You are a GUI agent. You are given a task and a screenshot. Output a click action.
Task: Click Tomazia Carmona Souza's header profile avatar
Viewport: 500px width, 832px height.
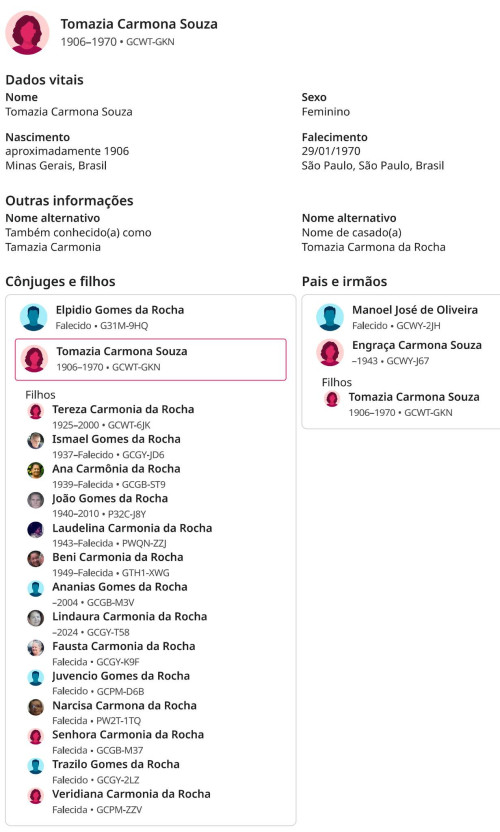(x=28, y=32)
